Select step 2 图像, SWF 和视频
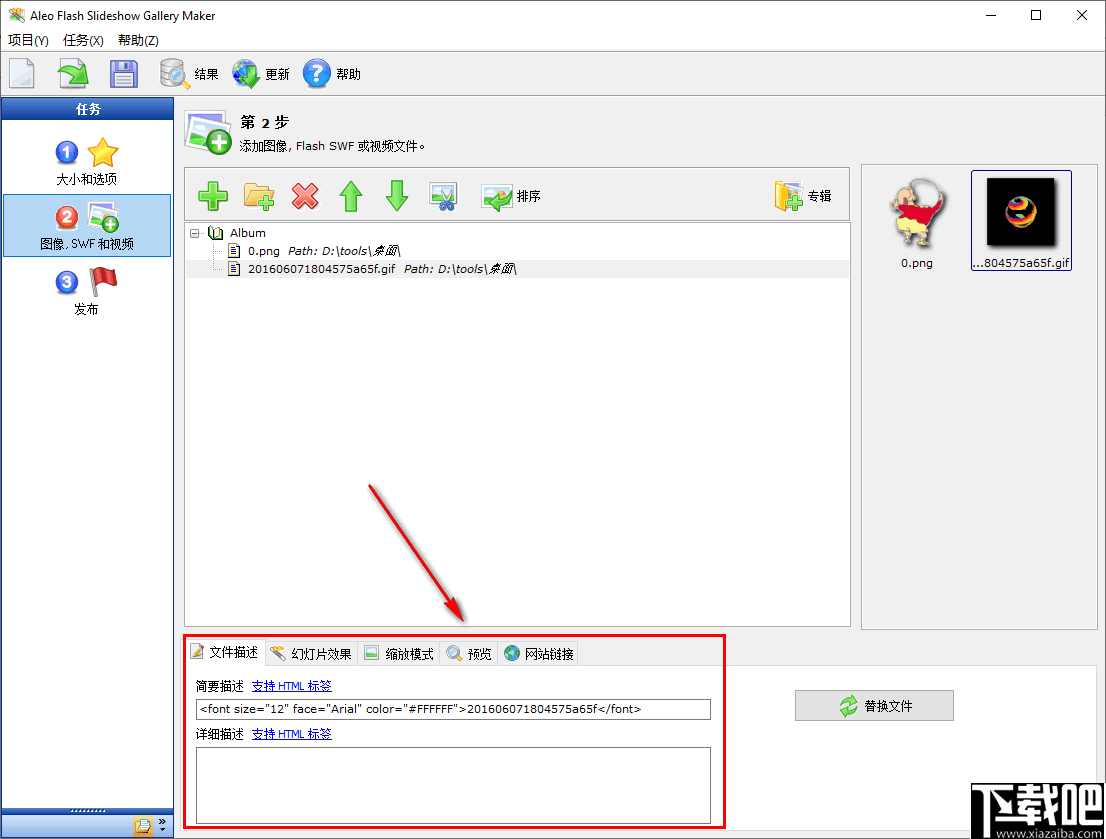The height and width of the screenshot is (839, 1106). (87, 226)
